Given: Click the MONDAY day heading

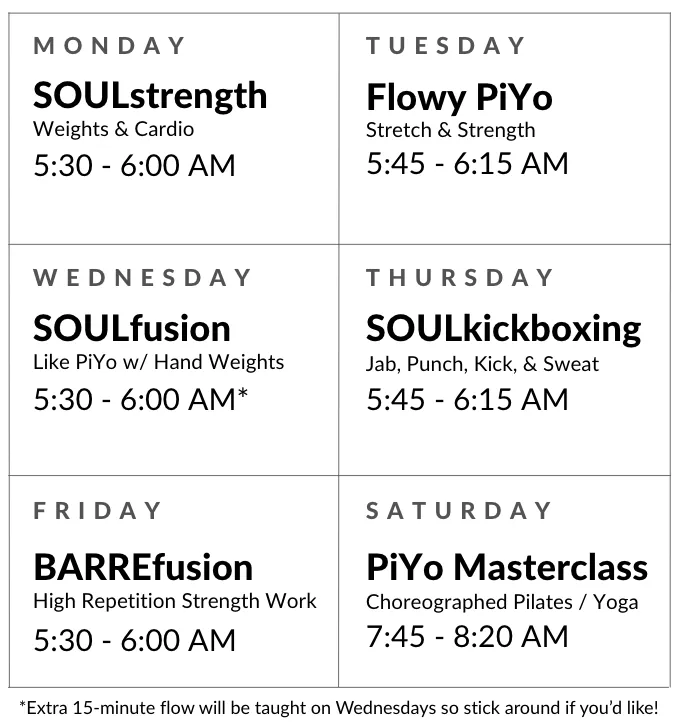Looking at the screenshot, I should (x=109, y=46).
